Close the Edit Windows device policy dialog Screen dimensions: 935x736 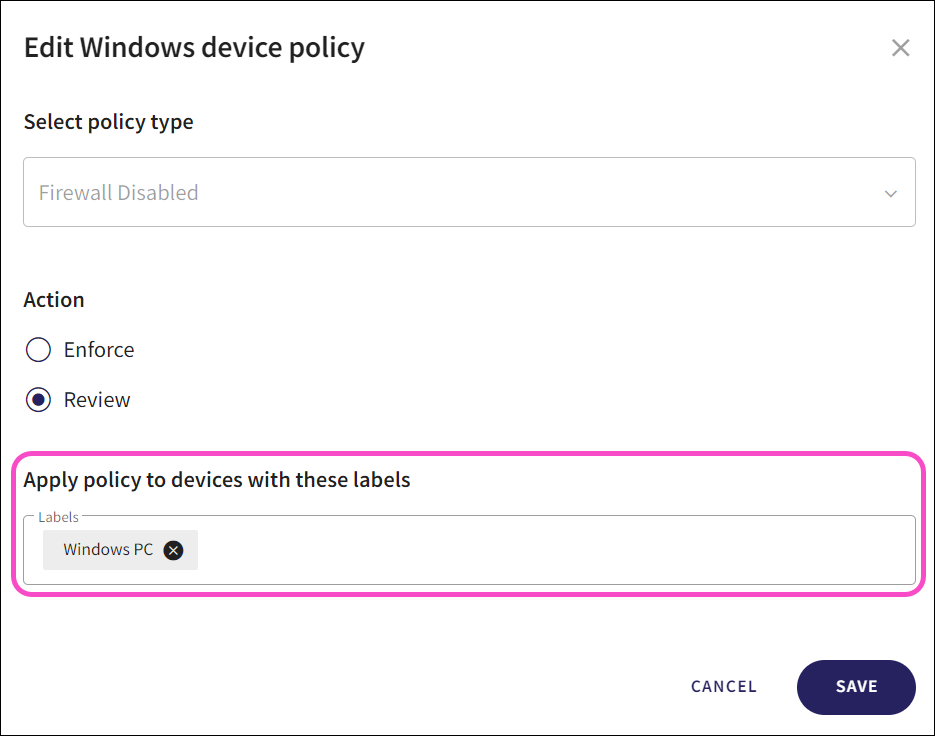900,48
